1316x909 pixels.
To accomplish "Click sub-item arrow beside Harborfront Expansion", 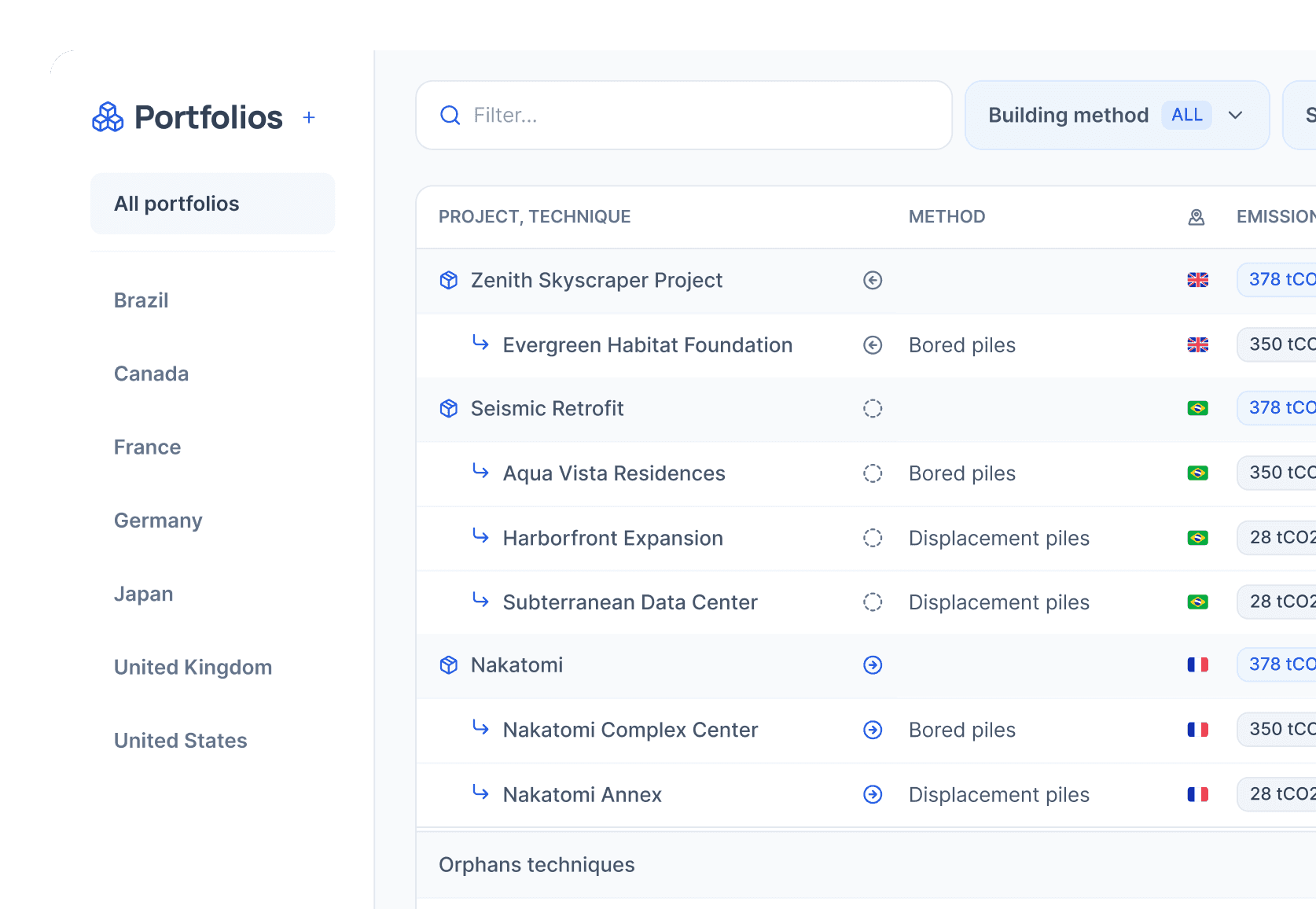I will pyautogui.click(x=480, y=535).
